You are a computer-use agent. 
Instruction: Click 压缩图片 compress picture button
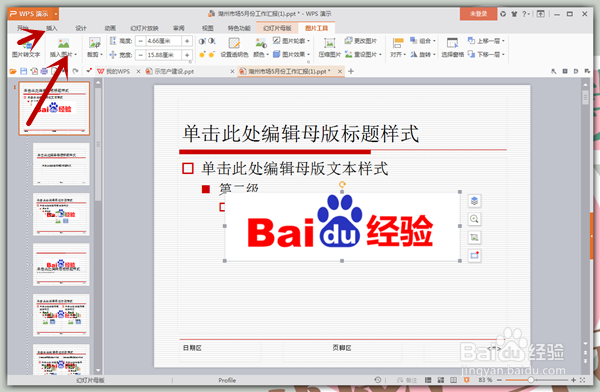[x=329, y=48]
